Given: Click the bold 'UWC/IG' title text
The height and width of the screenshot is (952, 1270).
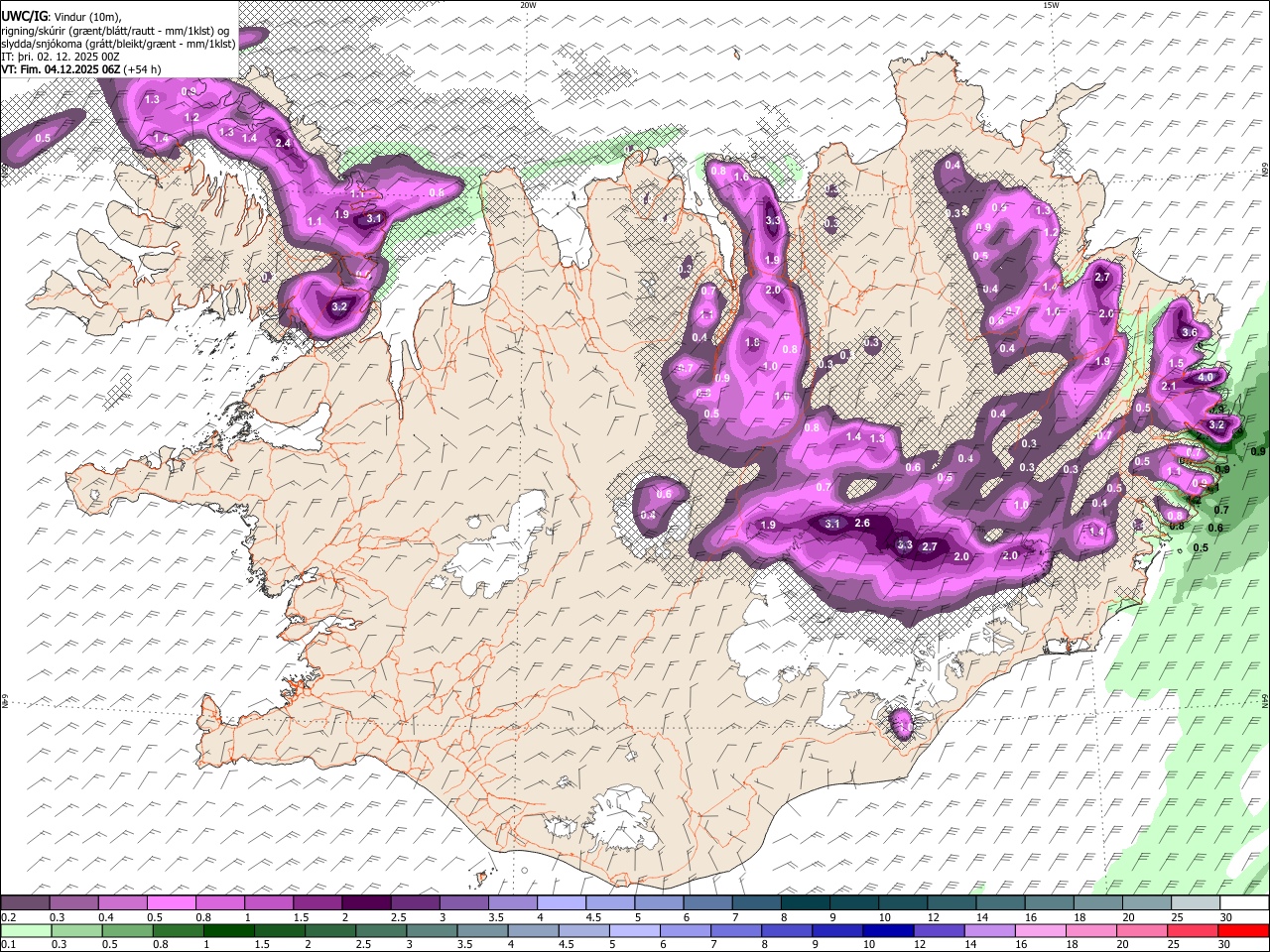Looking at the screenshot, I should (x=24, y=16).
